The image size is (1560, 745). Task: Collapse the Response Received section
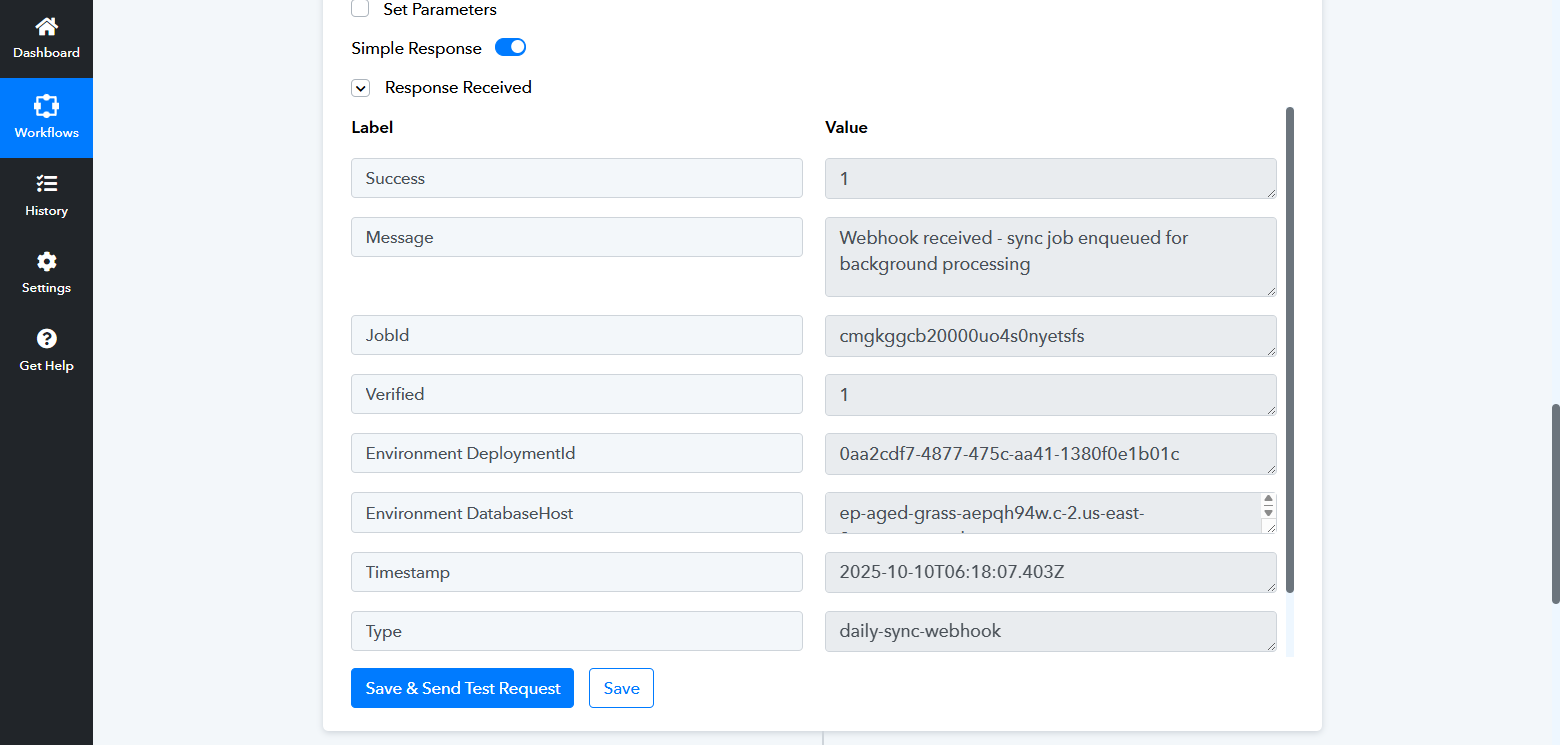tap(360, 88)
